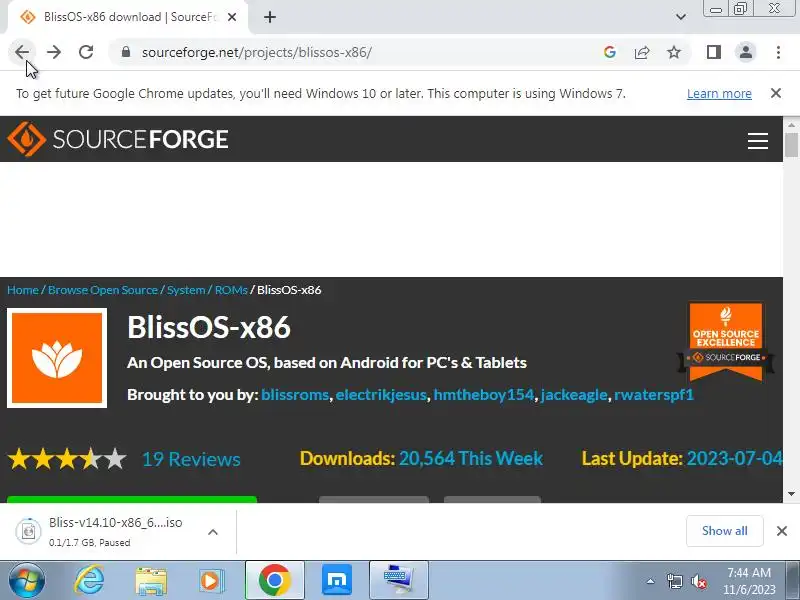This screenshot has width=800, height=600.
Task: Go to the Home breadcrumb
Action: [x=22, y=290]
